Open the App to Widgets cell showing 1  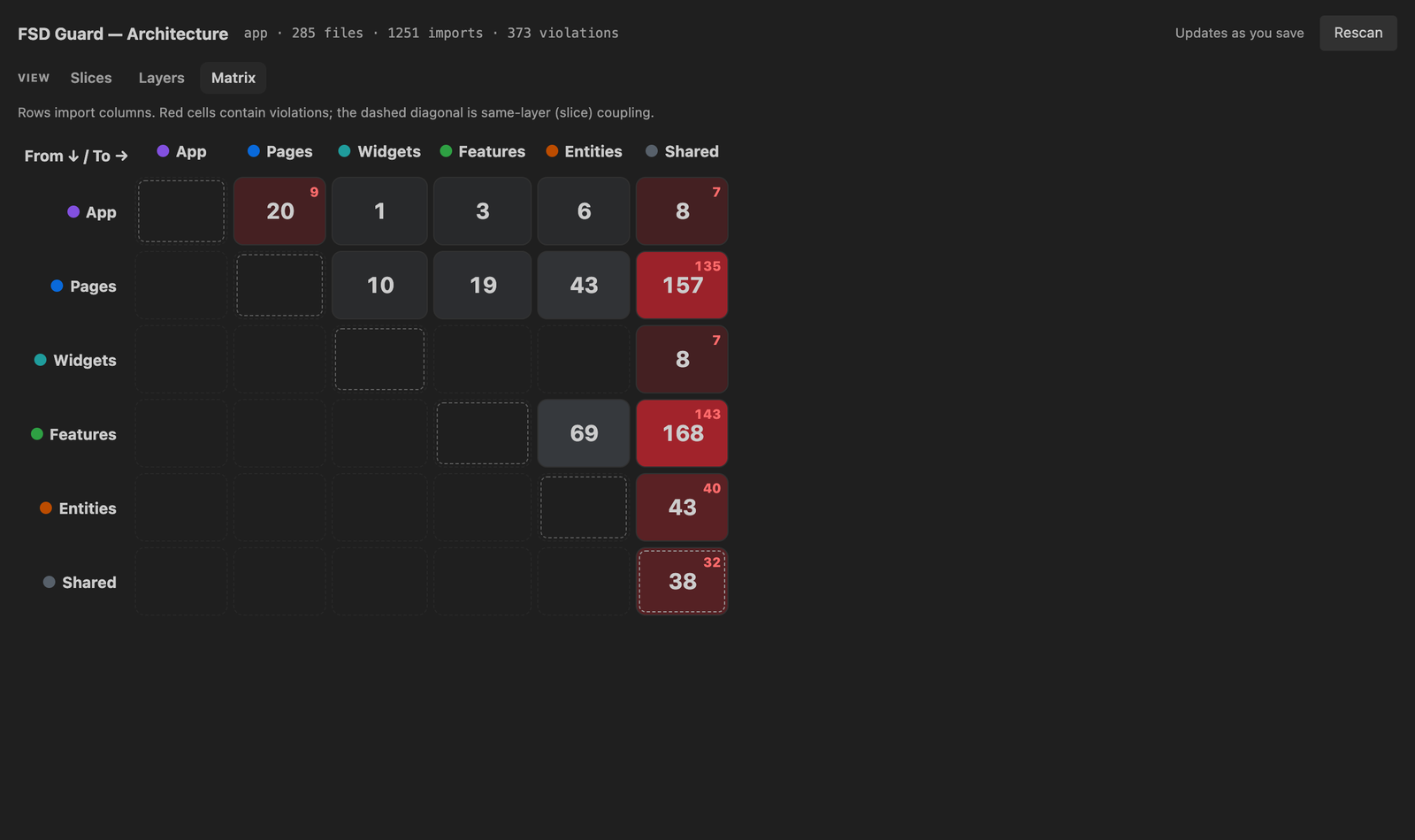tap(380, 211)
